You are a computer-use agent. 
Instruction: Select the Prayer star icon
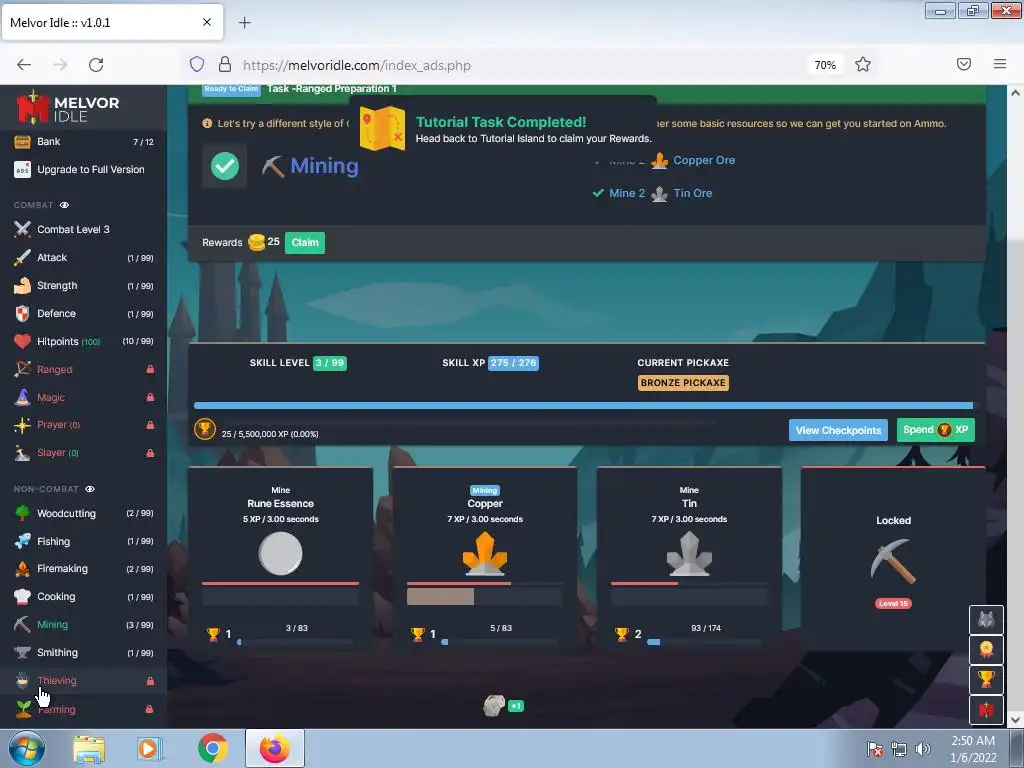pos(22,425)
